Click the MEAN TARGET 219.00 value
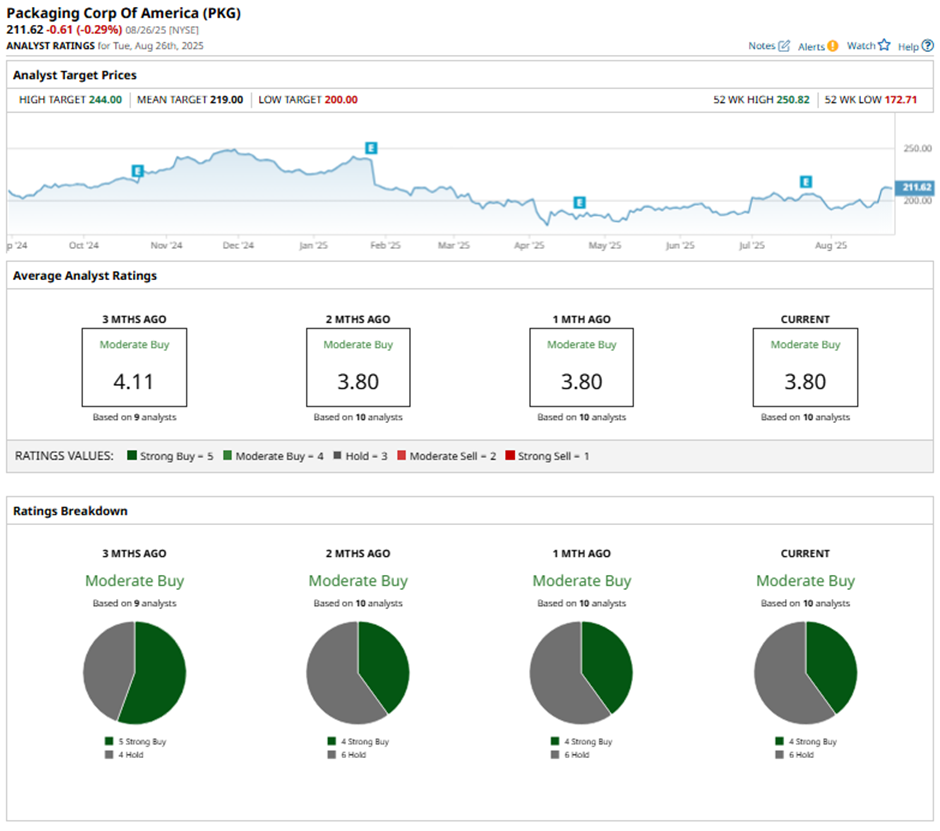This screenshot has height=831, width=940. pyautogui.click(x=227, y=100)
